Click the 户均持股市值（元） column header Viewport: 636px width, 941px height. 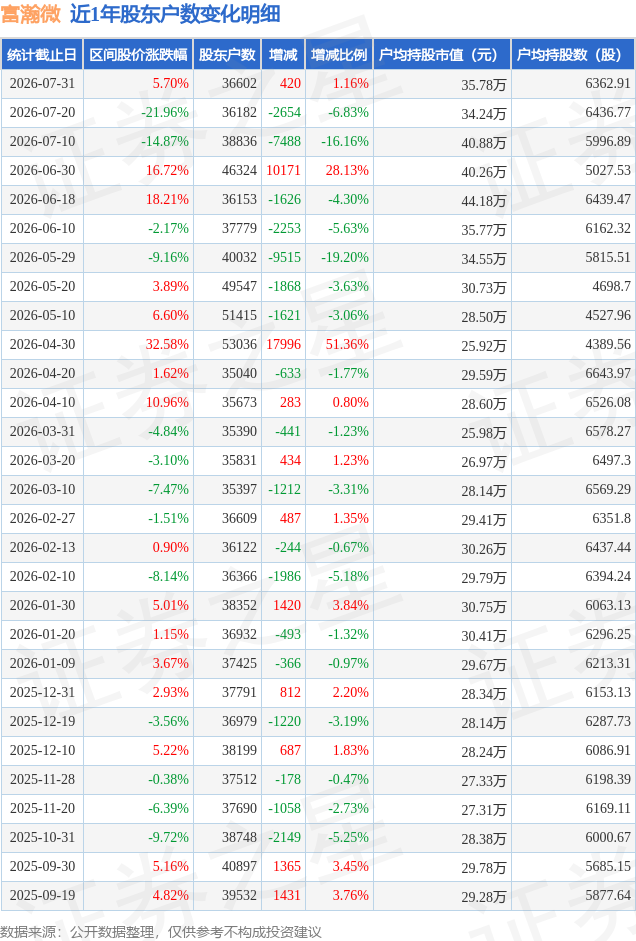(x=442, y=55)
